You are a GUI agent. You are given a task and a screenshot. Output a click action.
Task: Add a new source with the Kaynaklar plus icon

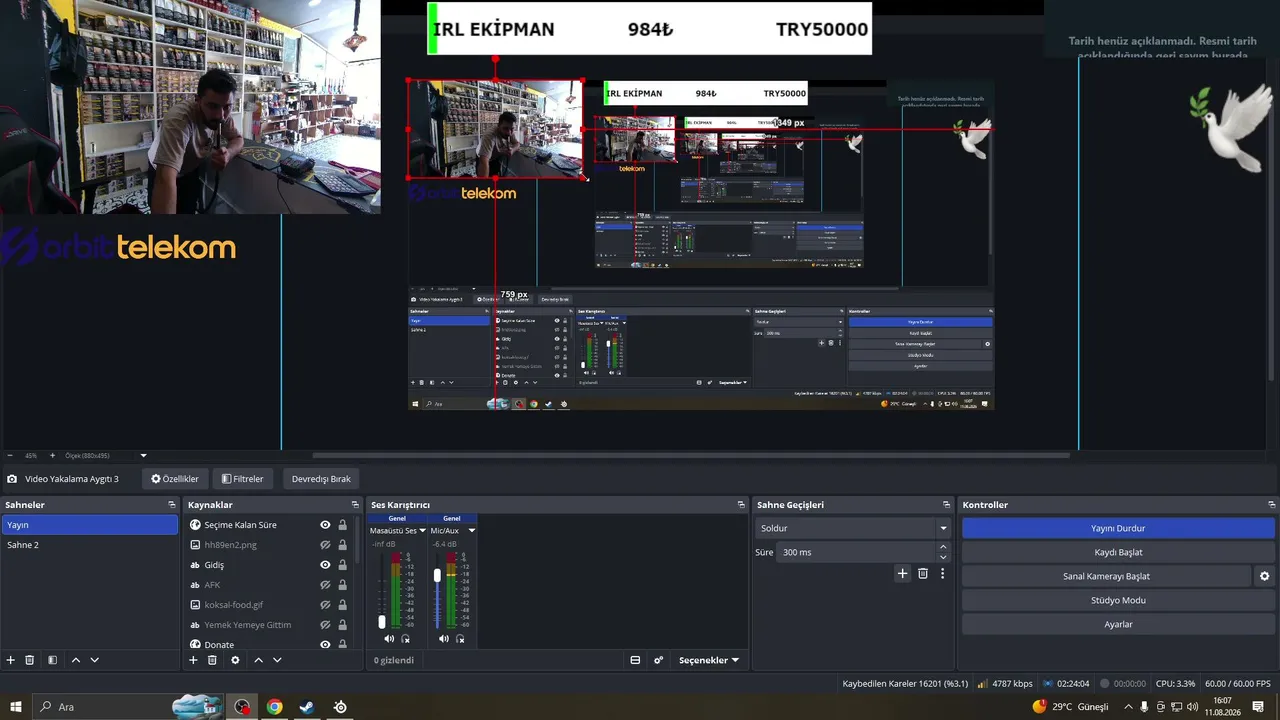pos(193,660)
